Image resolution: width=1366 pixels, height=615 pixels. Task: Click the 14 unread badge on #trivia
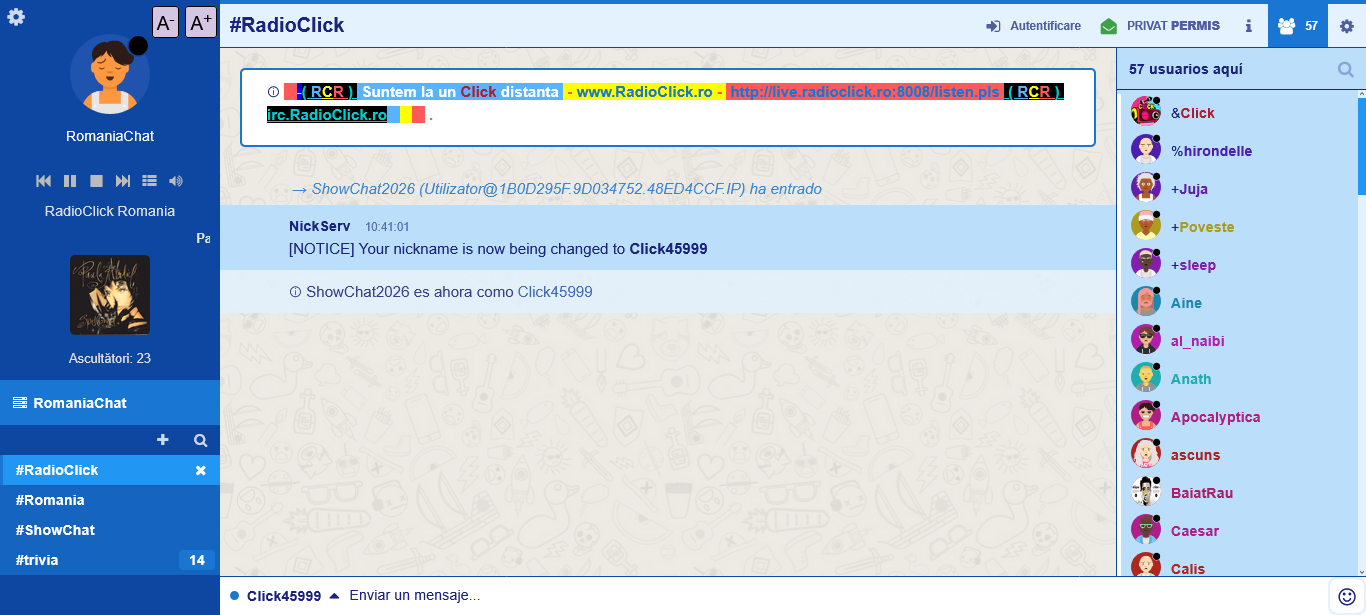pos(197,560)
